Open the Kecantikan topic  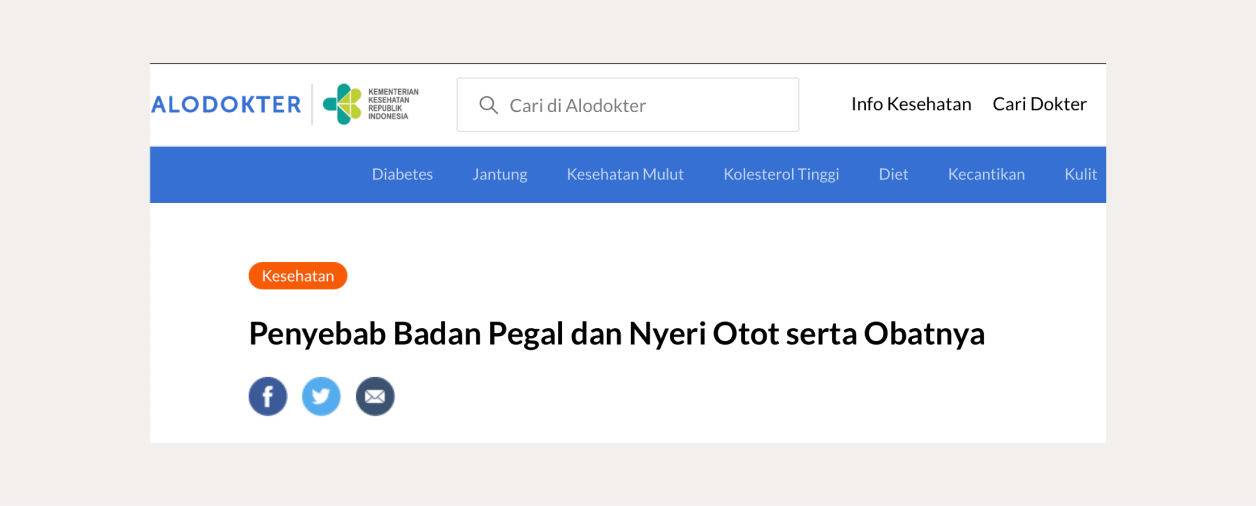pos(986,174)
